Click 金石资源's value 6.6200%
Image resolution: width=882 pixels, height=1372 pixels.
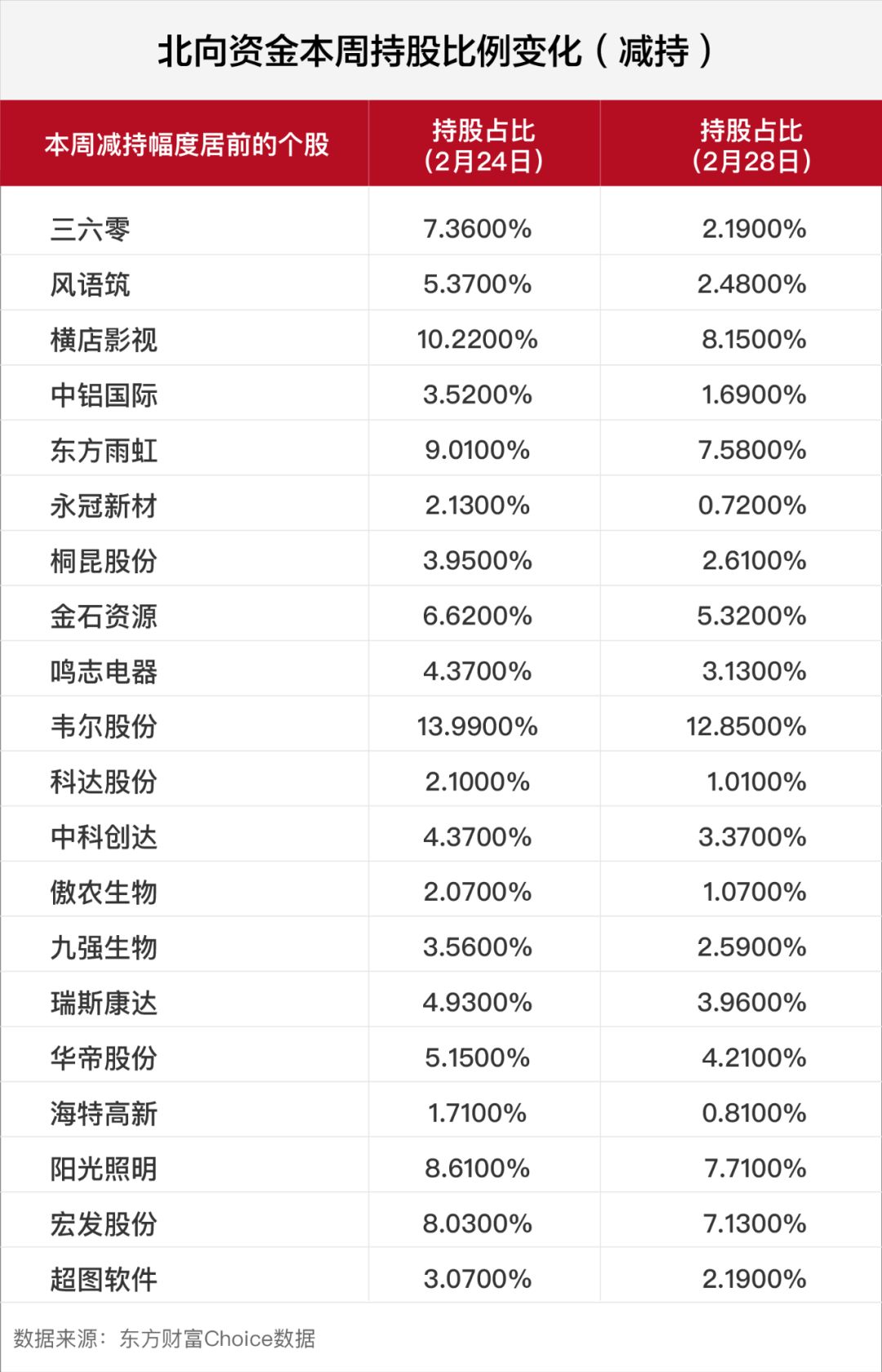(x=477, y=616)
